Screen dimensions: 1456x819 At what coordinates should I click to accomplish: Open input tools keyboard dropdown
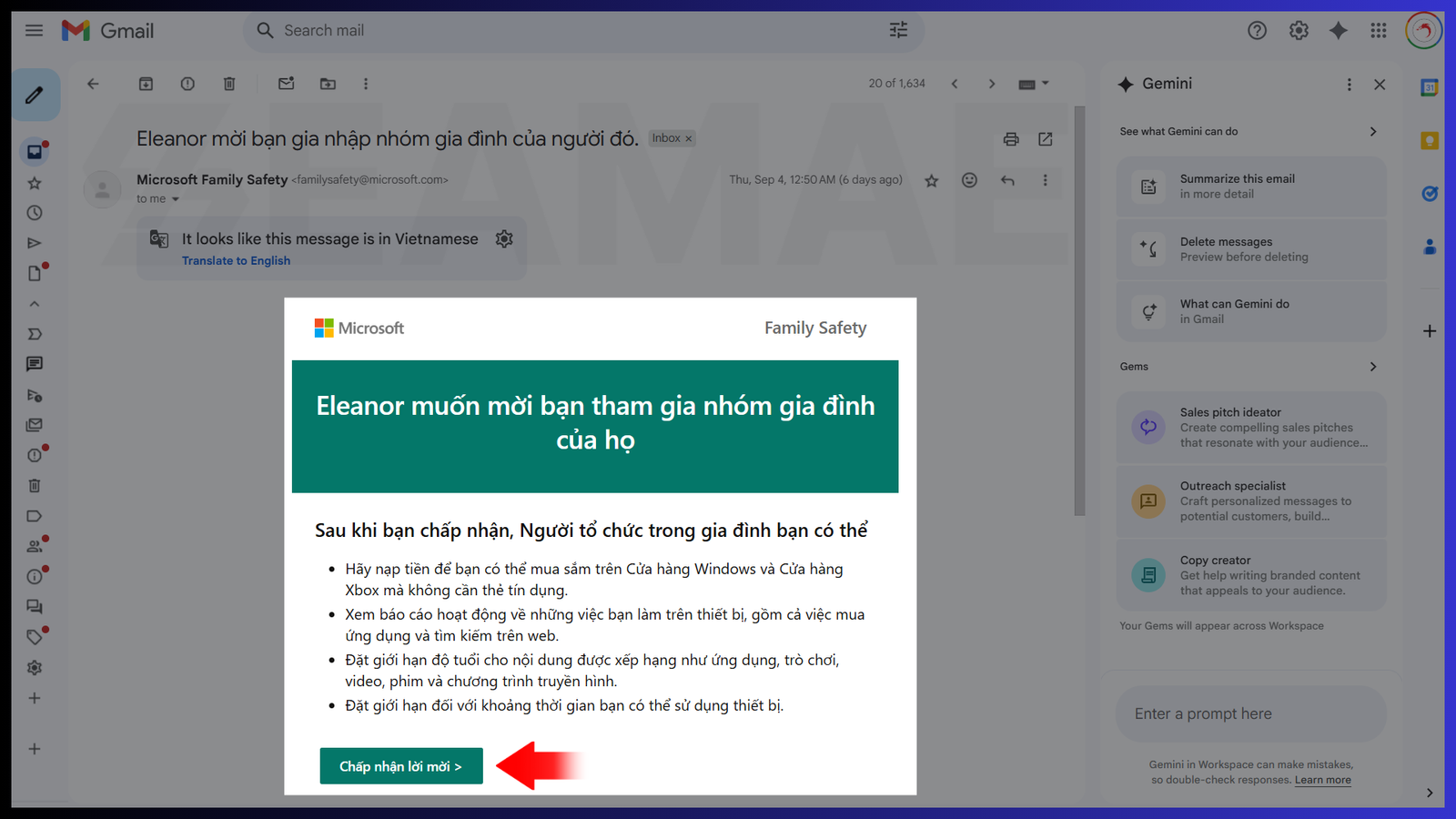1033,84
